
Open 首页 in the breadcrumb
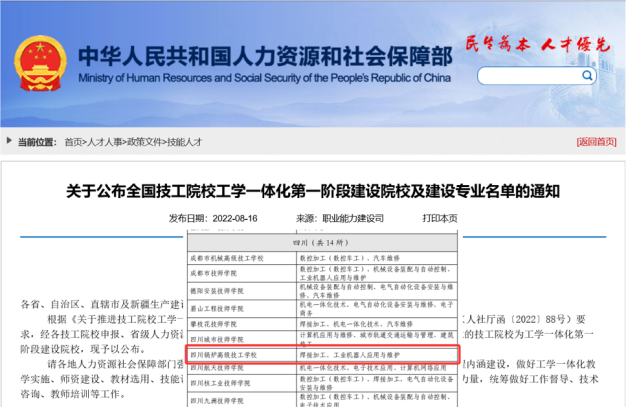pos(73,142)
